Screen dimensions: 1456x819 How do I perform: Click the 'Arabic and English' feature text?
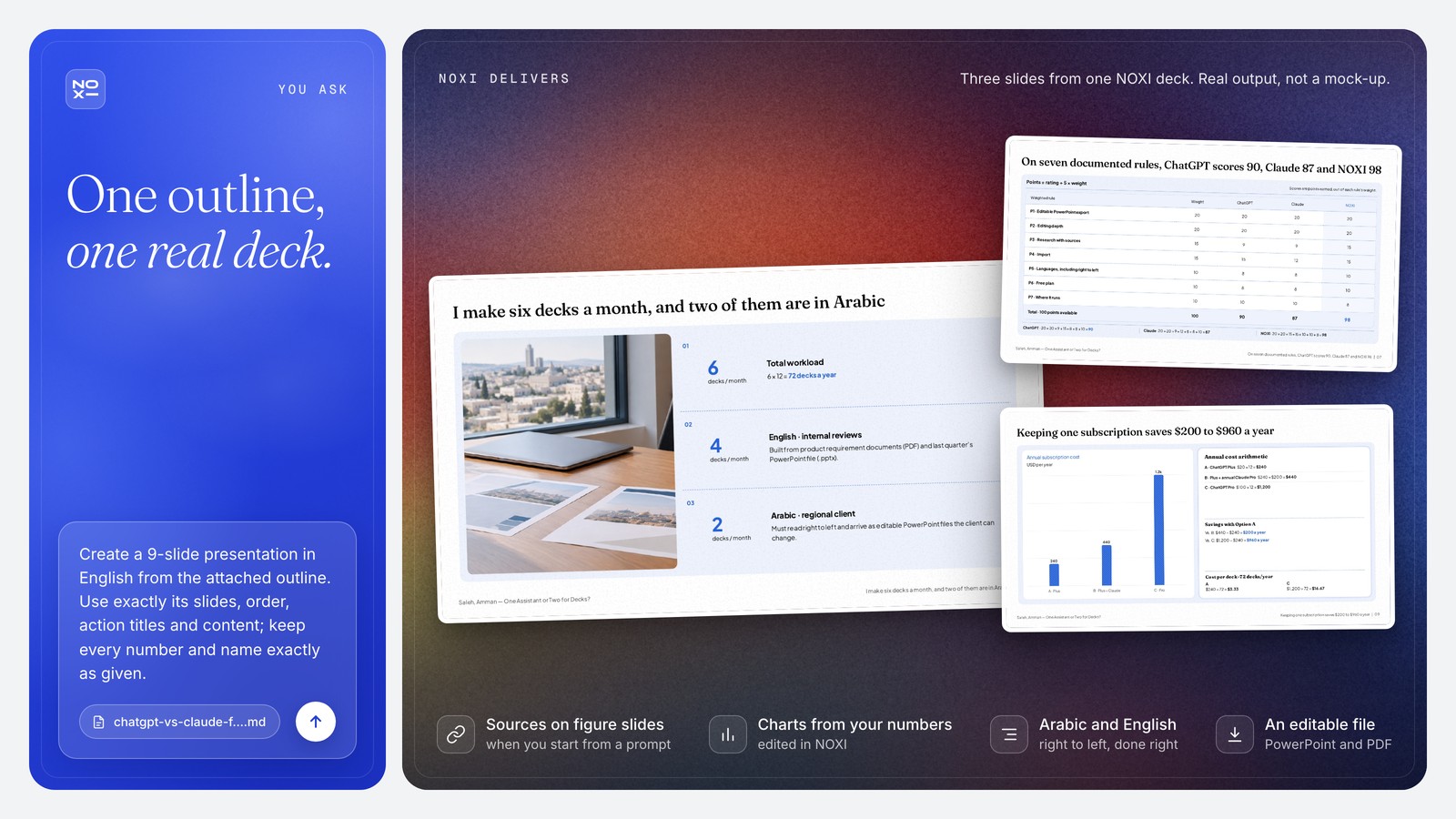(1107, 724)
